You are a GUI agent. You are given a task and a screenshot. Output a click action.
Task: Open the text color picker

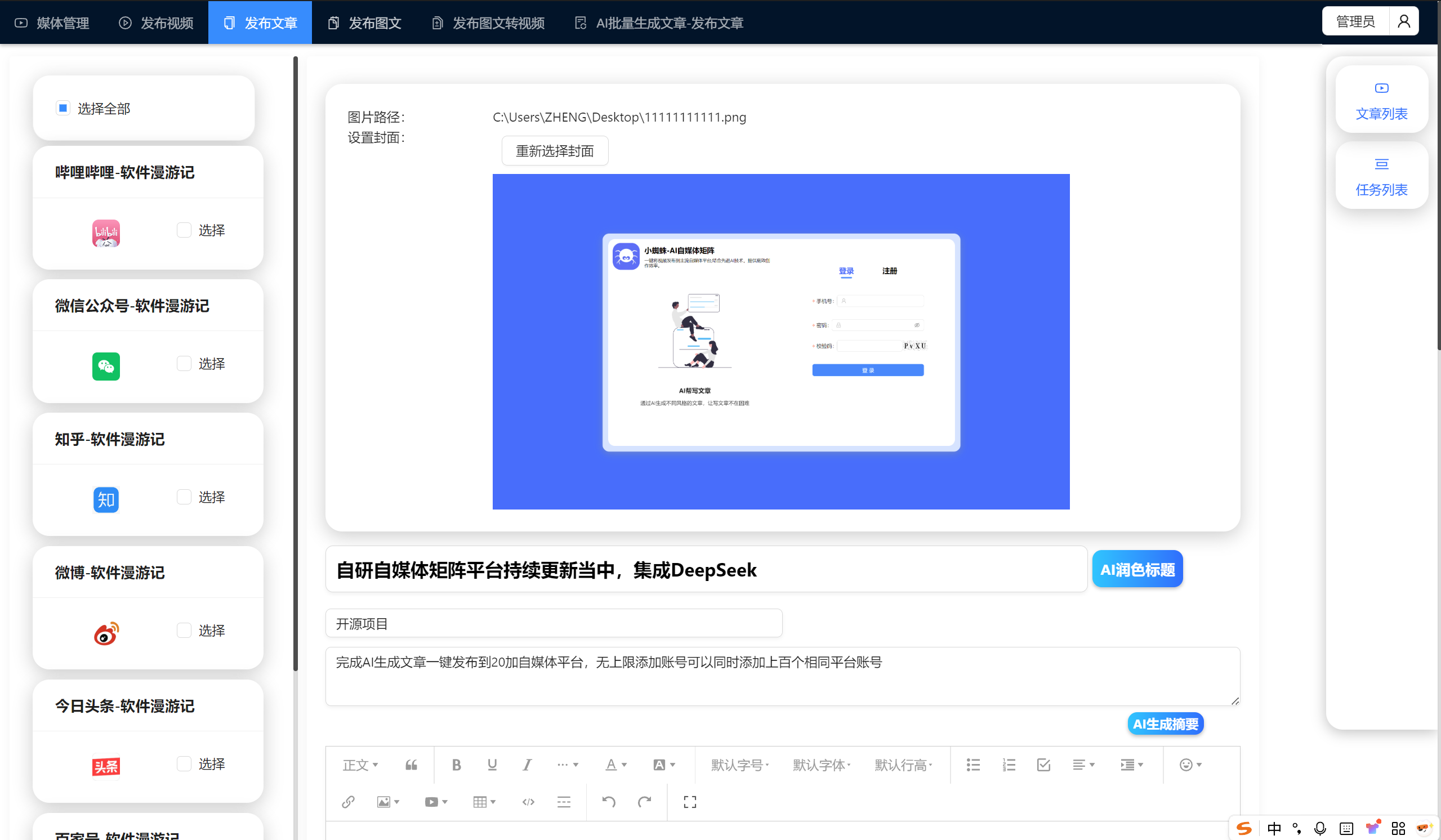616,765
